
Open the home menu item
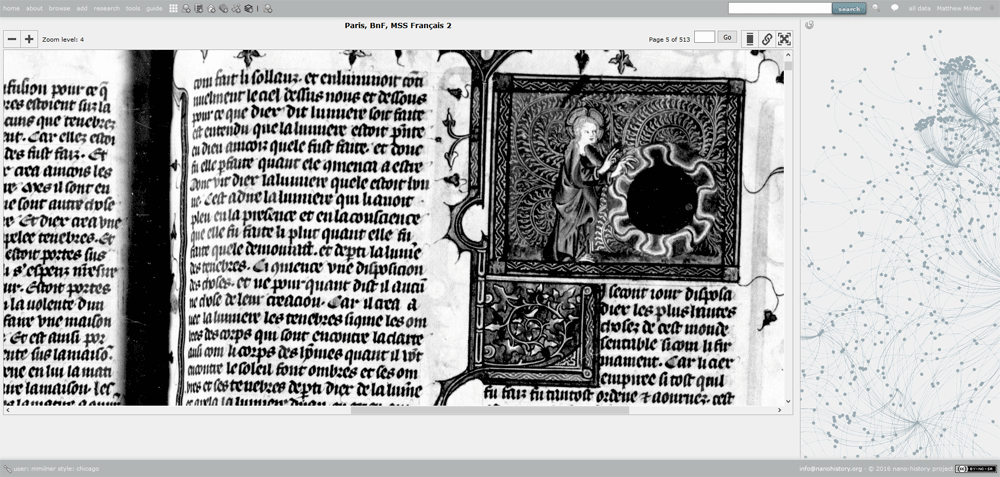(11, 8)
